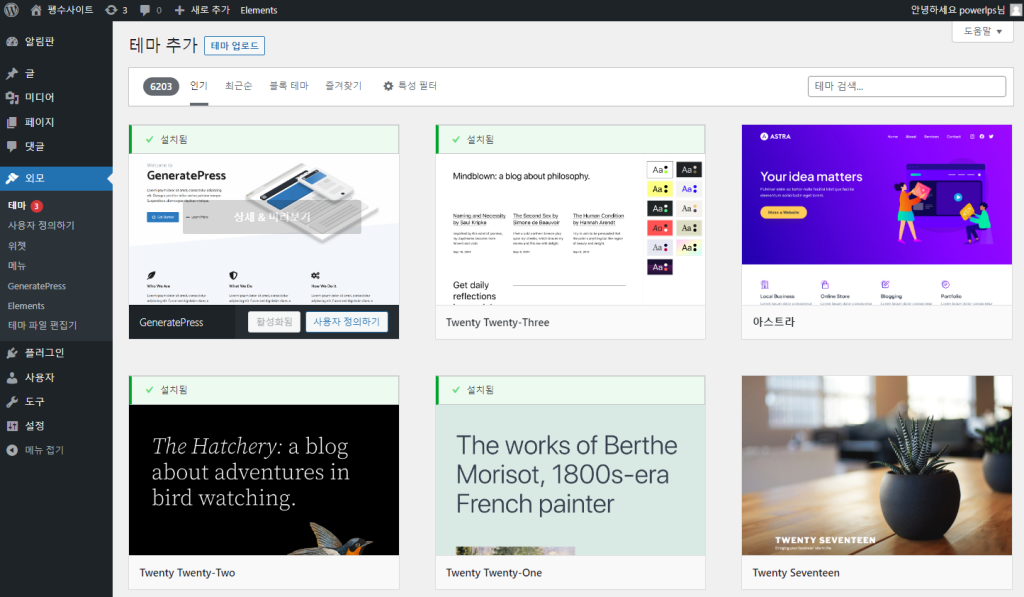Click the gear icon beside 특성 필터
This screenshot has width=1024, height=597.
click(x=388, y=86)
